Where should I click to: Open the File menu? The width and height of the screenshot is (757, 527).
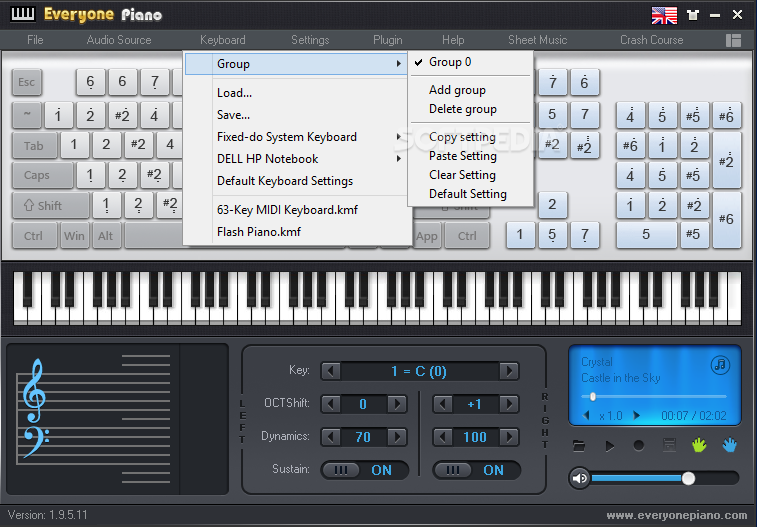pos(35,40)
